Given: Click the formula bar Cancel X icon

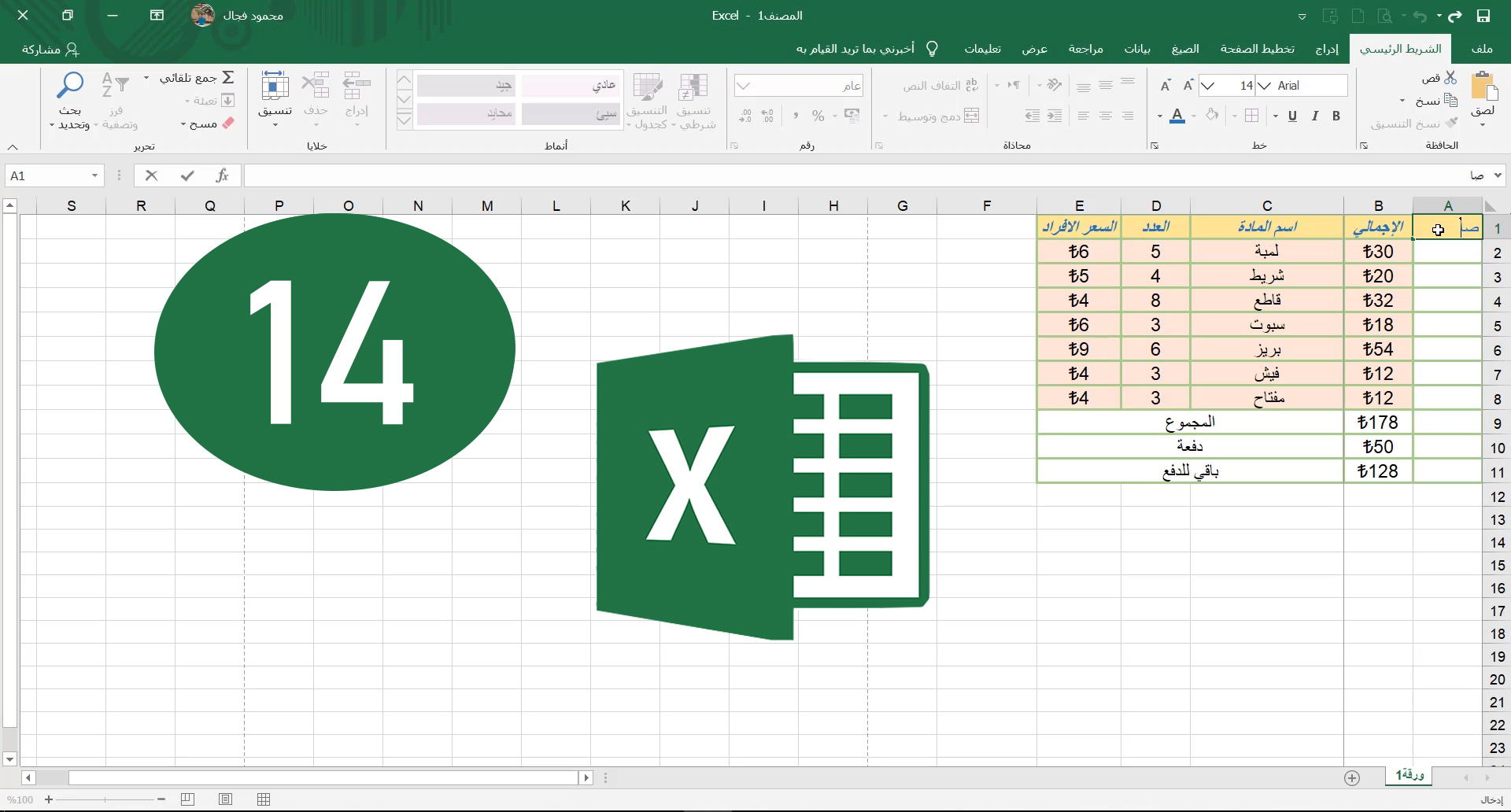Looking at the screenshot, I should 152,175.
